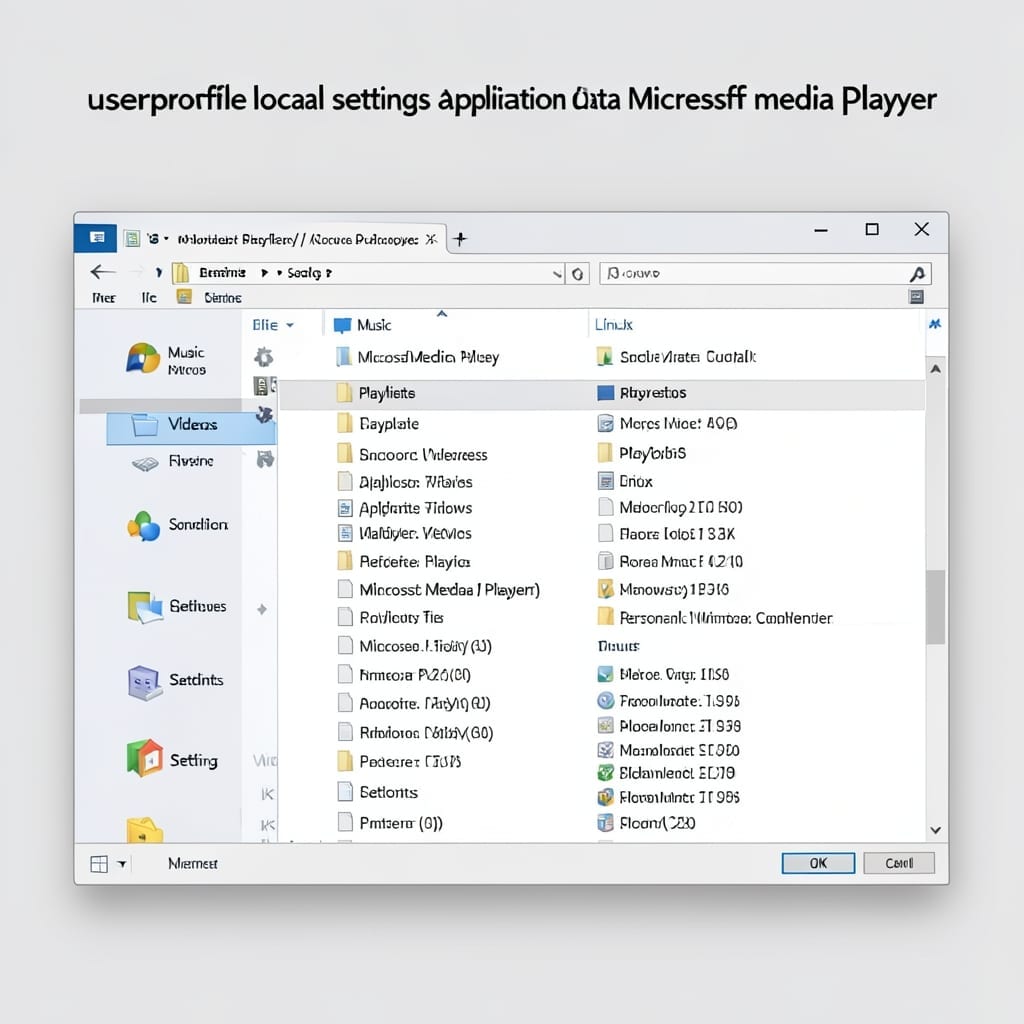1024x1024 pixels.
Task: Click the sort arrow above Music column
Action: coord(442,314)
